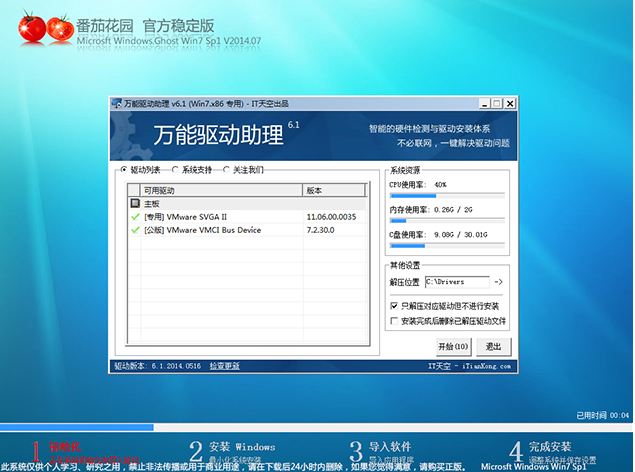This screenshot has height=472, width=635.
Task: Click the IT天空 - iTianKong.com footer link
Action: (469, 366)
